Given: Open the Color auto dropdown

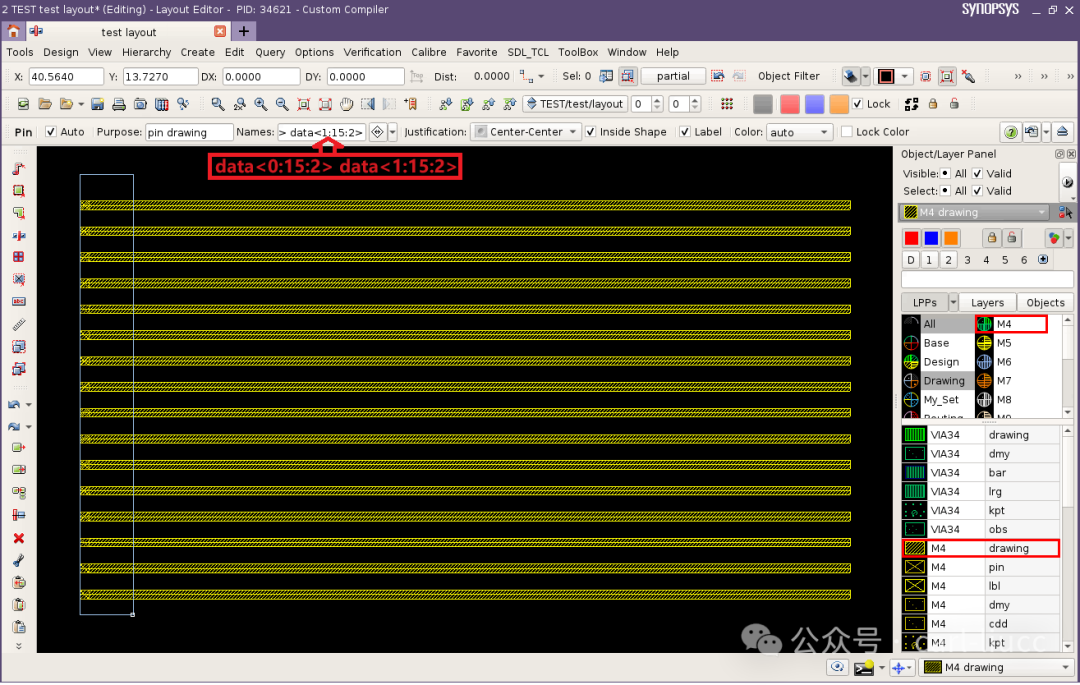Looking at the screenshot, I should tap(799, 131).
